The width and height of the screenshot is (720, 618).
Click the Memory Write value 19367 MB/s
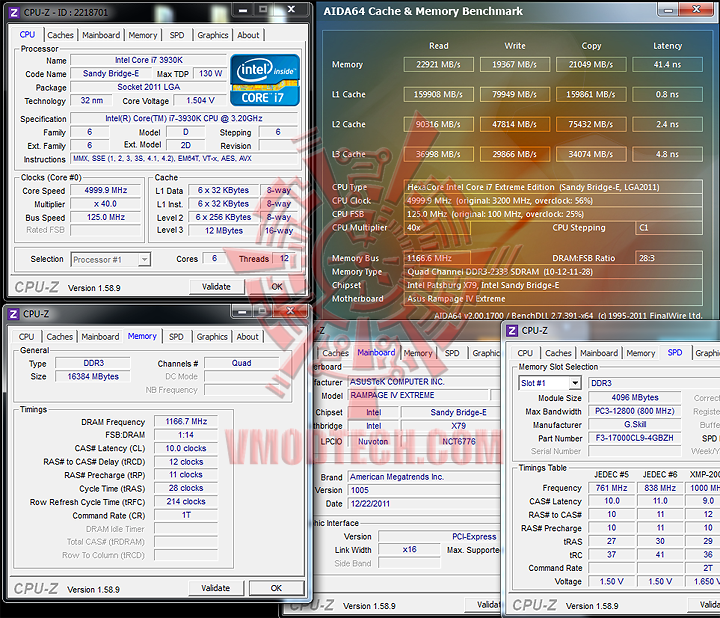515,65
